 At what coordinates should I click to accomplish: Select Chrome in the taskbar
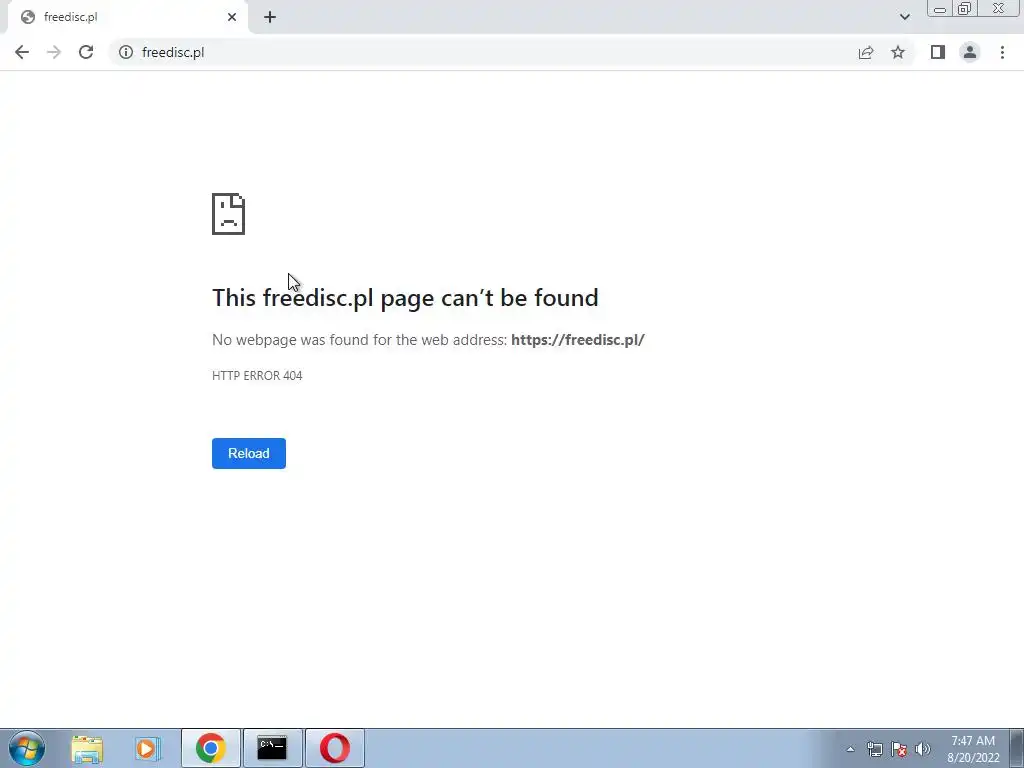coord(210,748)
